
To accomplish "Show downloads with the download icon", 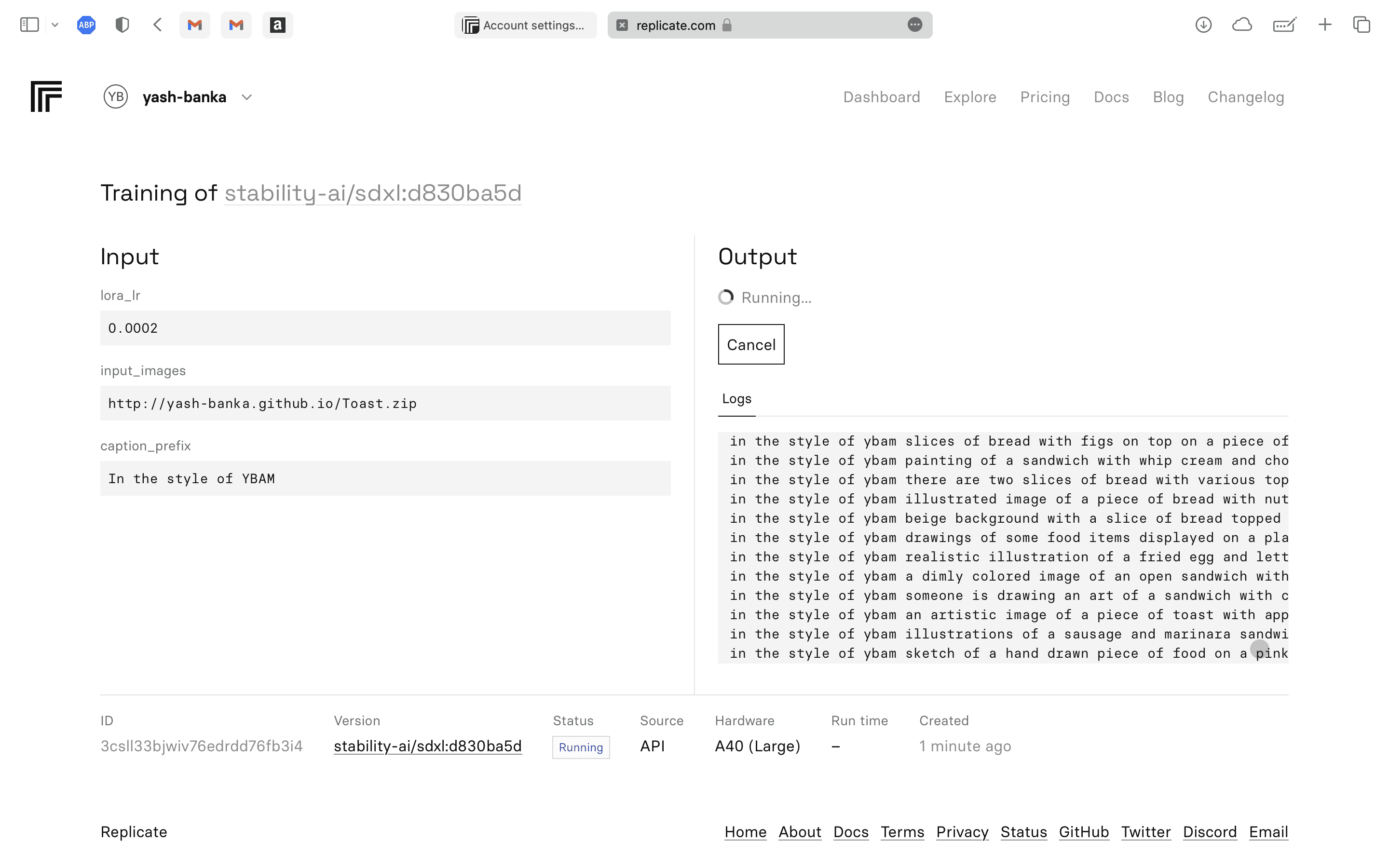I will pyautogui.click(x=1203, y=25).
